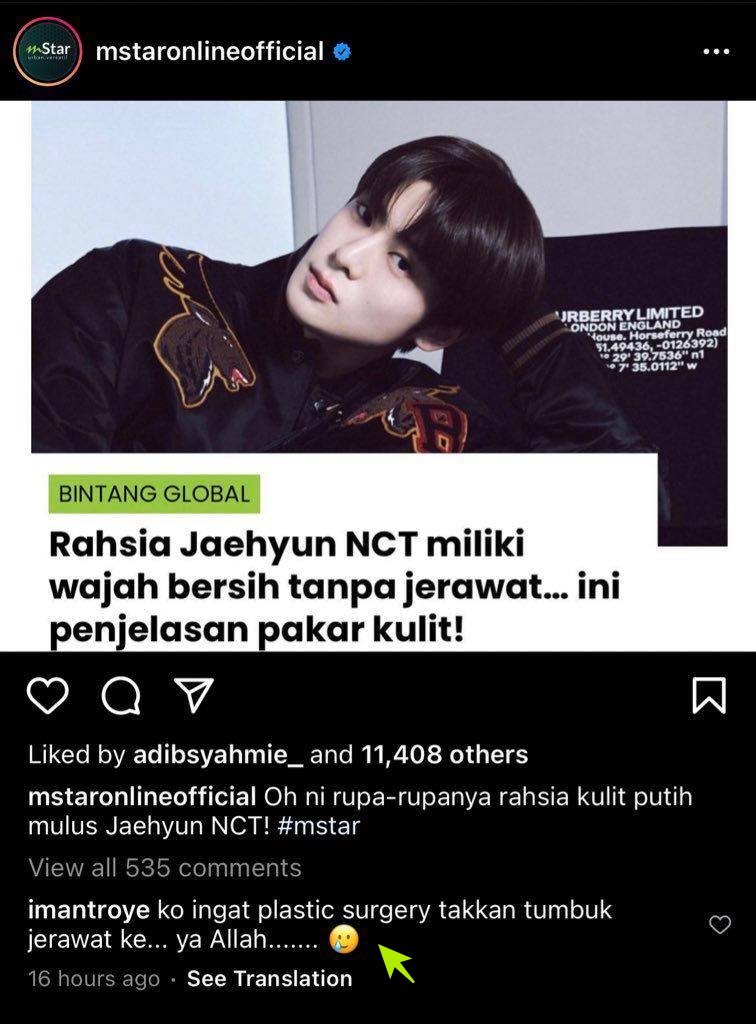Tap the article headline about Jaehyun

(334, 586)
